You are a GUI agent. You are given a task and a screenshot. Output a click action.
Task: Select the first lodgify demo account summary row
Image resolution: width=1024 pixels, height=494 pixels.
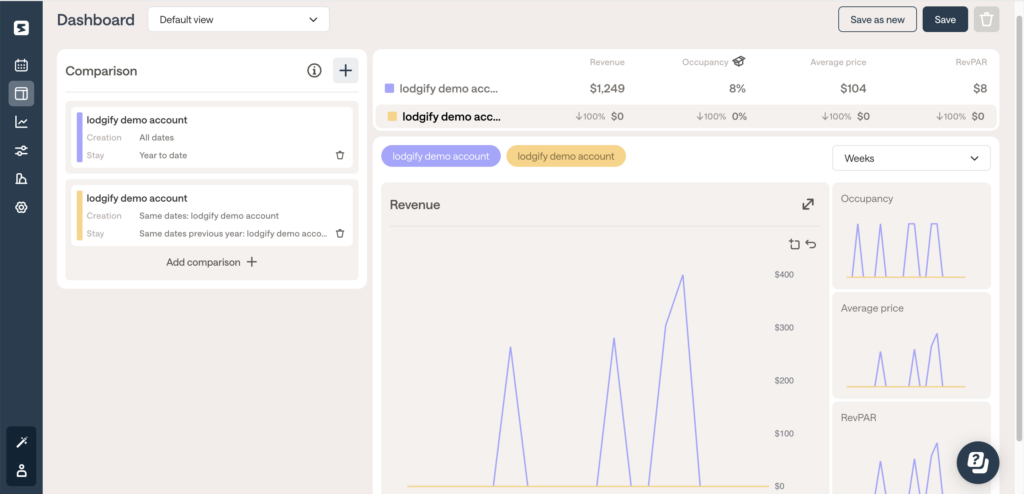(x=686, y=88)
